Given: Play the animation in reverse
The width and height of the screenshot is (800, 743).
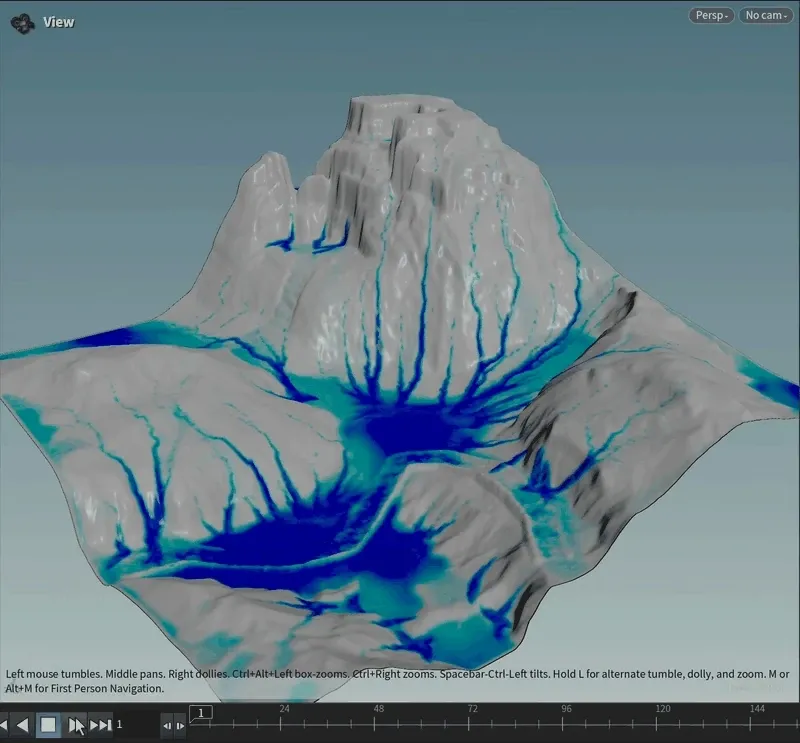Looking at the screenshot, I should pos(21,725).
